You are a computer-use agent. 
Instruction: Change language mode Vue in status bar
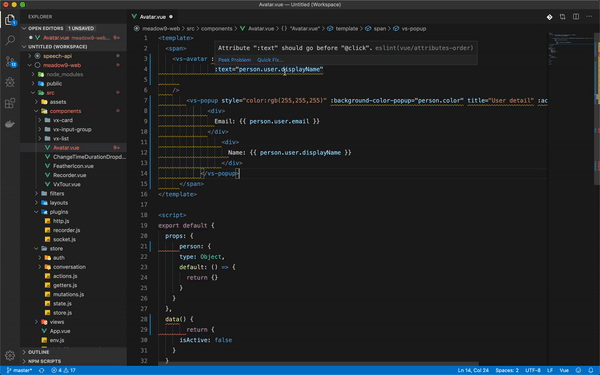(x=564, y=370)
